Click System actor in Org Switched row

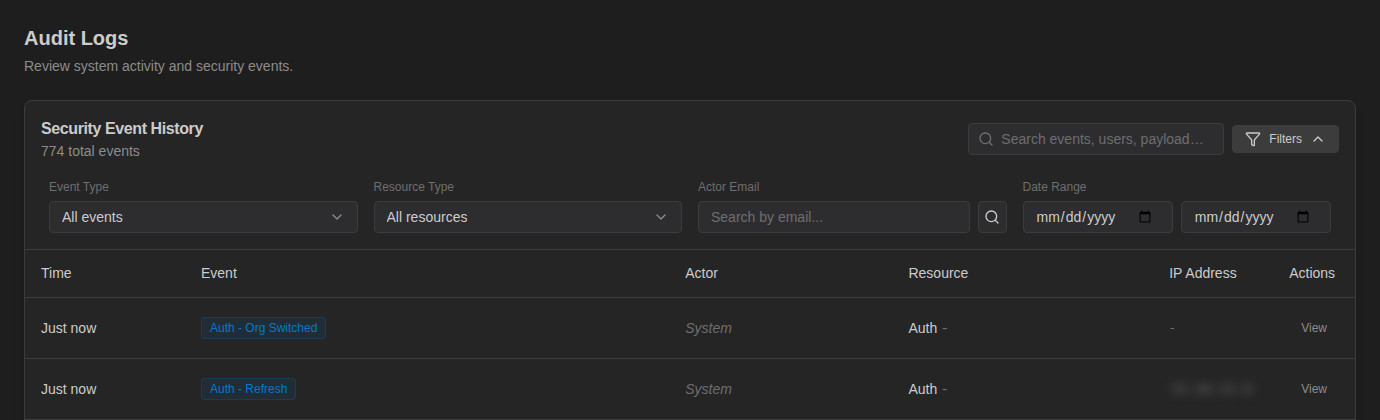coord(708,328)
